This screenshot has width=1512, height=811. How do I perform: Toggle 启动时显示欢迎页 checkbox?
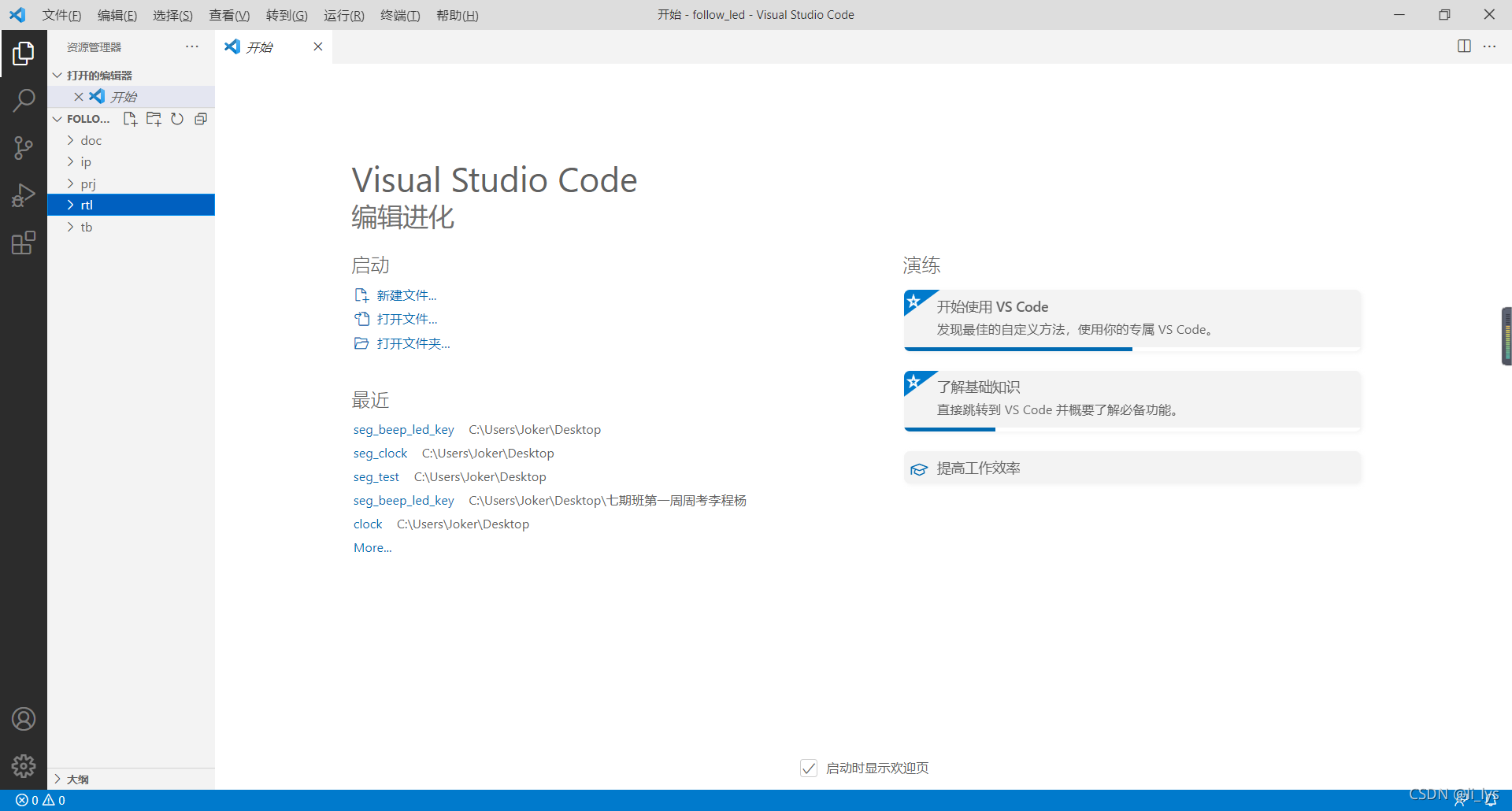click(x=809, y=768)
